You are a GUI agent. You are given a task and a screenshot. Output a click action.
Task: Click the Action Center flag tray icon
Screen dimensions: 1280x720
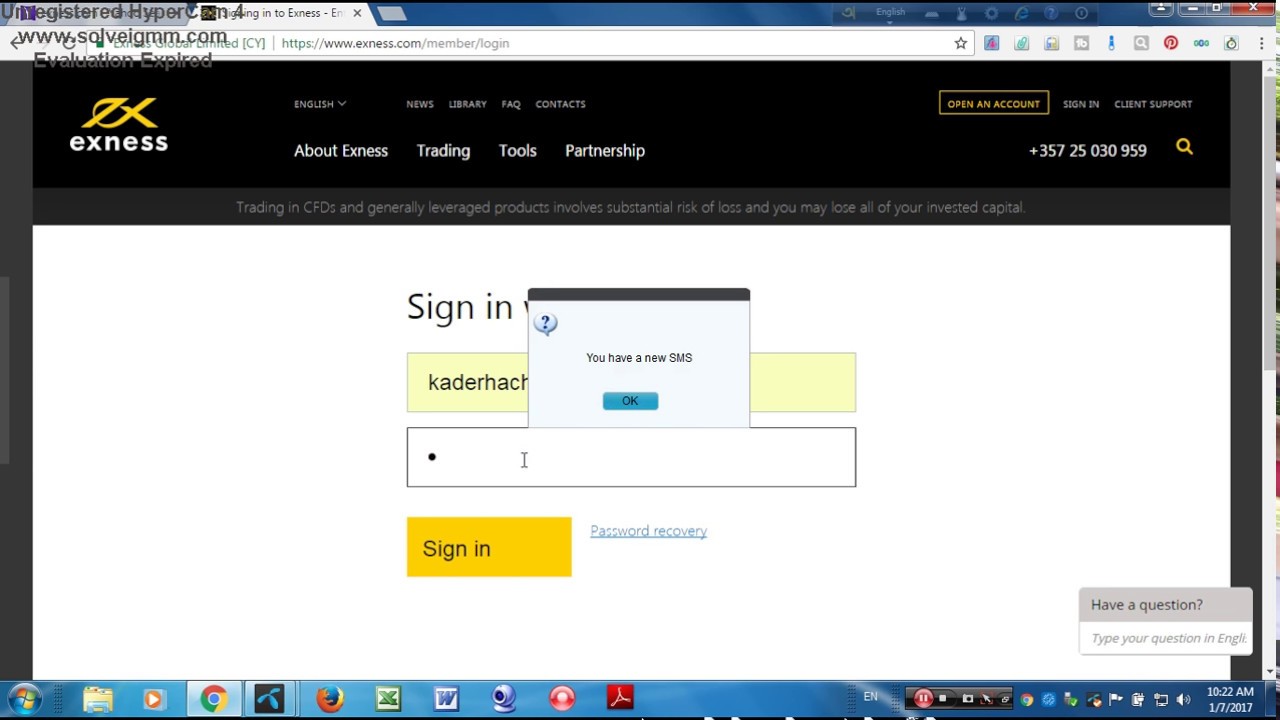[1116, 699]
